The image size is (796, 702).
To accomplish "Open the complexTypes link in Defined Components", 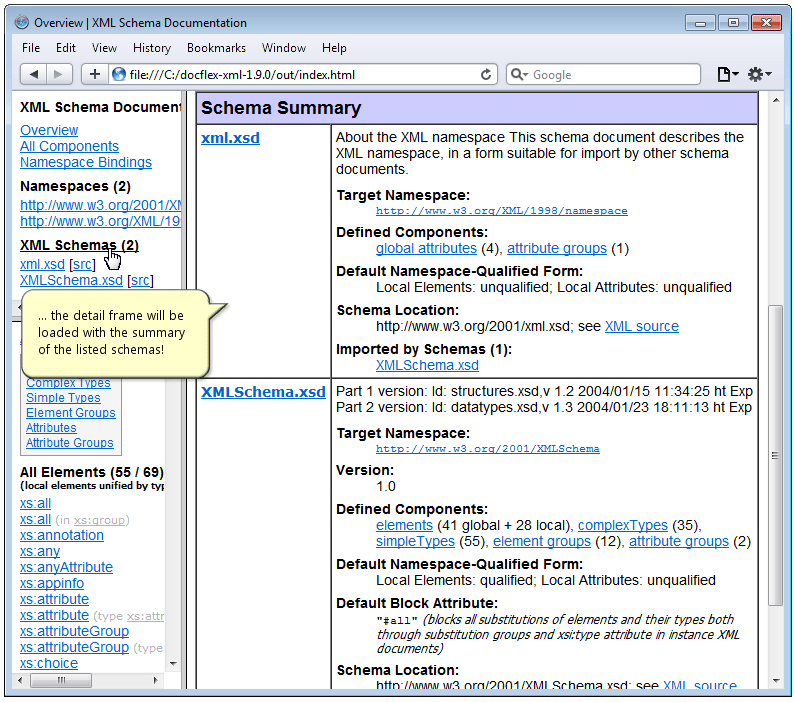I will [x=622, y=525].
